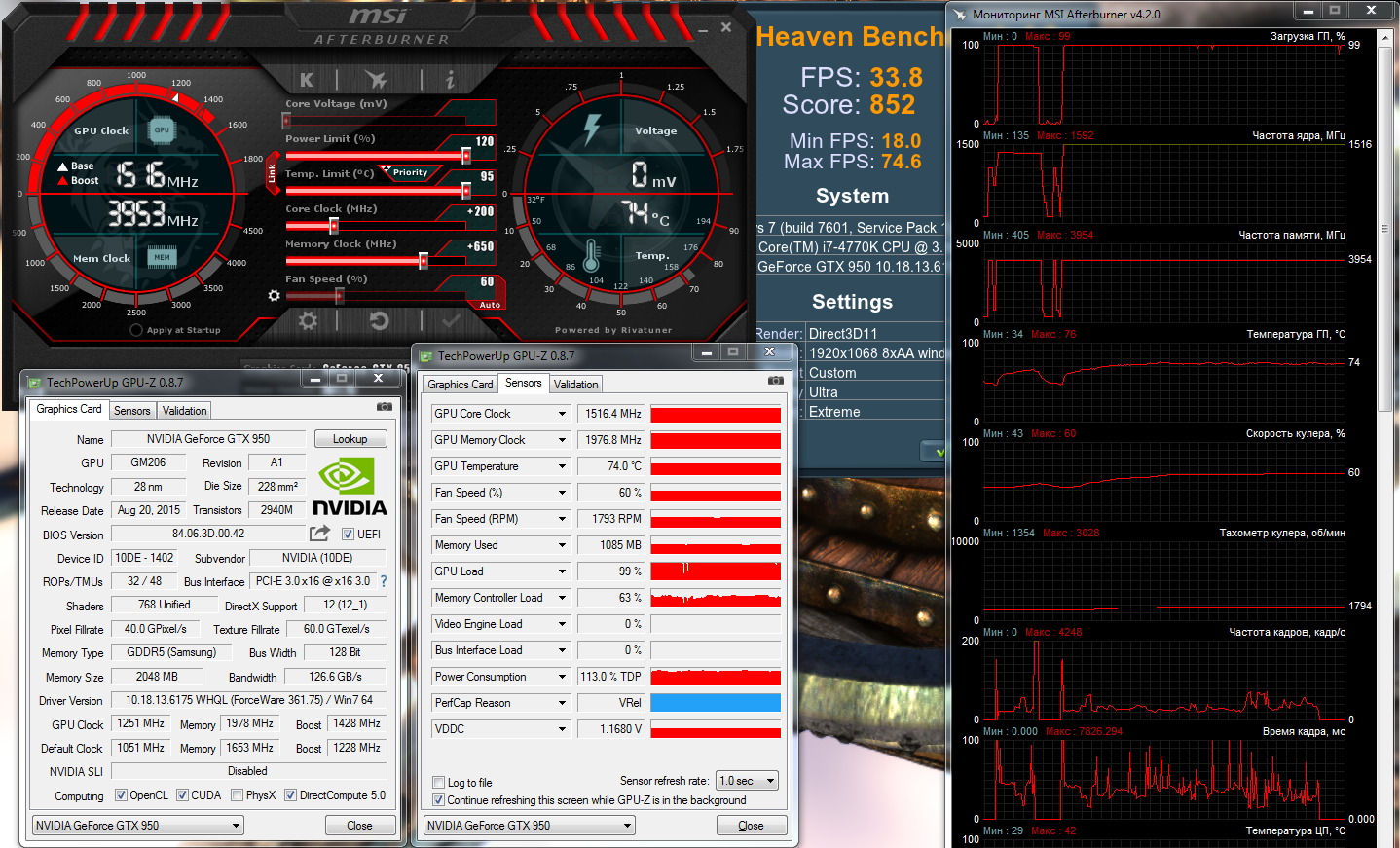Toggle continue refreshing in background checkbox
1400x848 pixels.
click(x=439, y=800)
